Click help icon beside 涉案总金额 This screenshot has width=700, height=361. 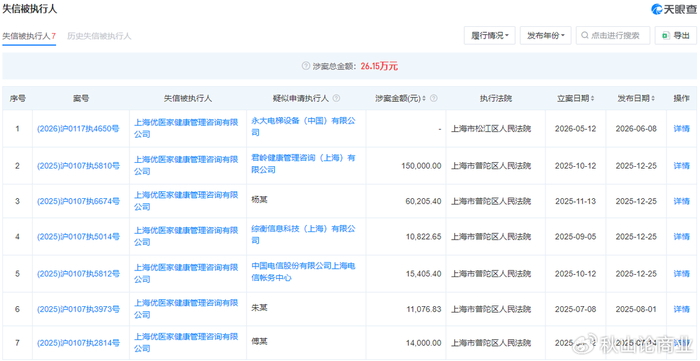(x=305, y=66)
